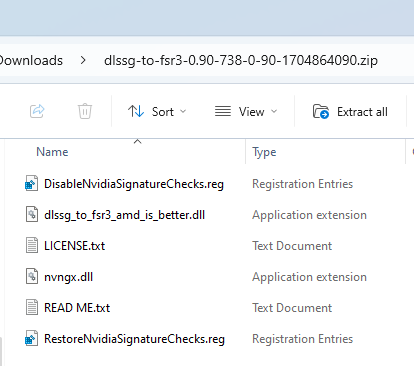Screen dimensions: 414x366
Task: Select nvngx.dll file name
Action: coord(68,277)
